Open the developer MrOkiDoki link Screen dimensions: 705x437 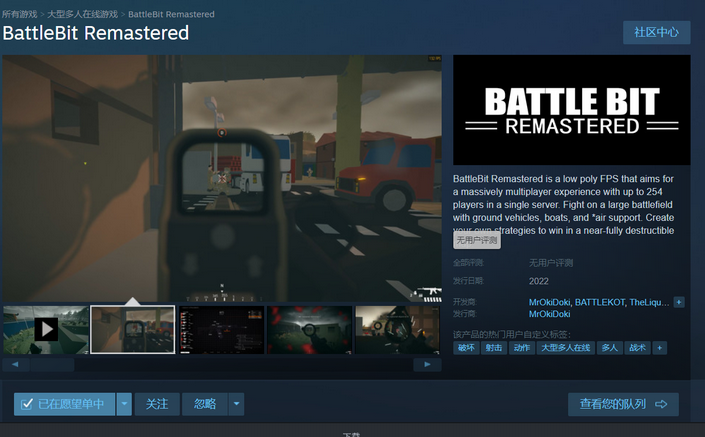(549, 302)
